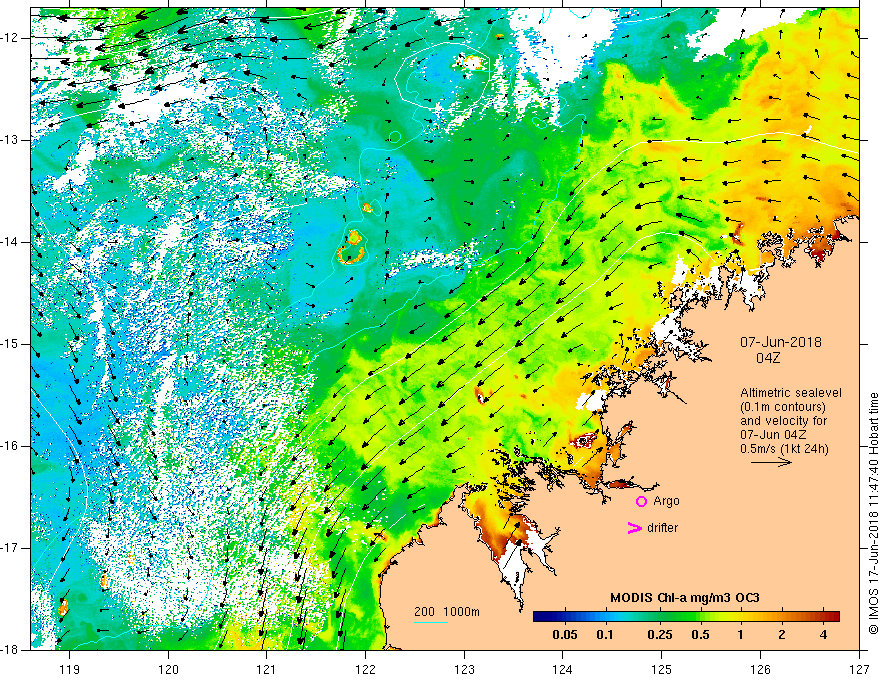The image size is (880, 680).
Task: Click the 0.5m/s velocity reference arrow
Action: [771, 462]
